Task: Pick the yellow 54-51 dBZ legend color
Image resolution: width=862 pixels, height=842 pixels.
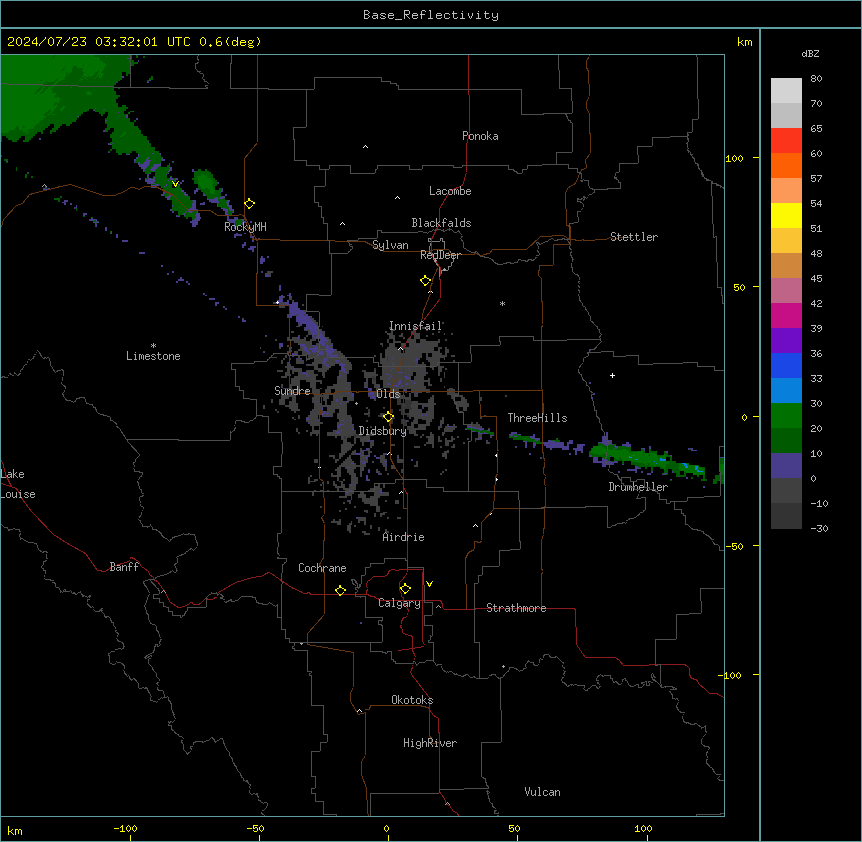Action: coord(786,215)
